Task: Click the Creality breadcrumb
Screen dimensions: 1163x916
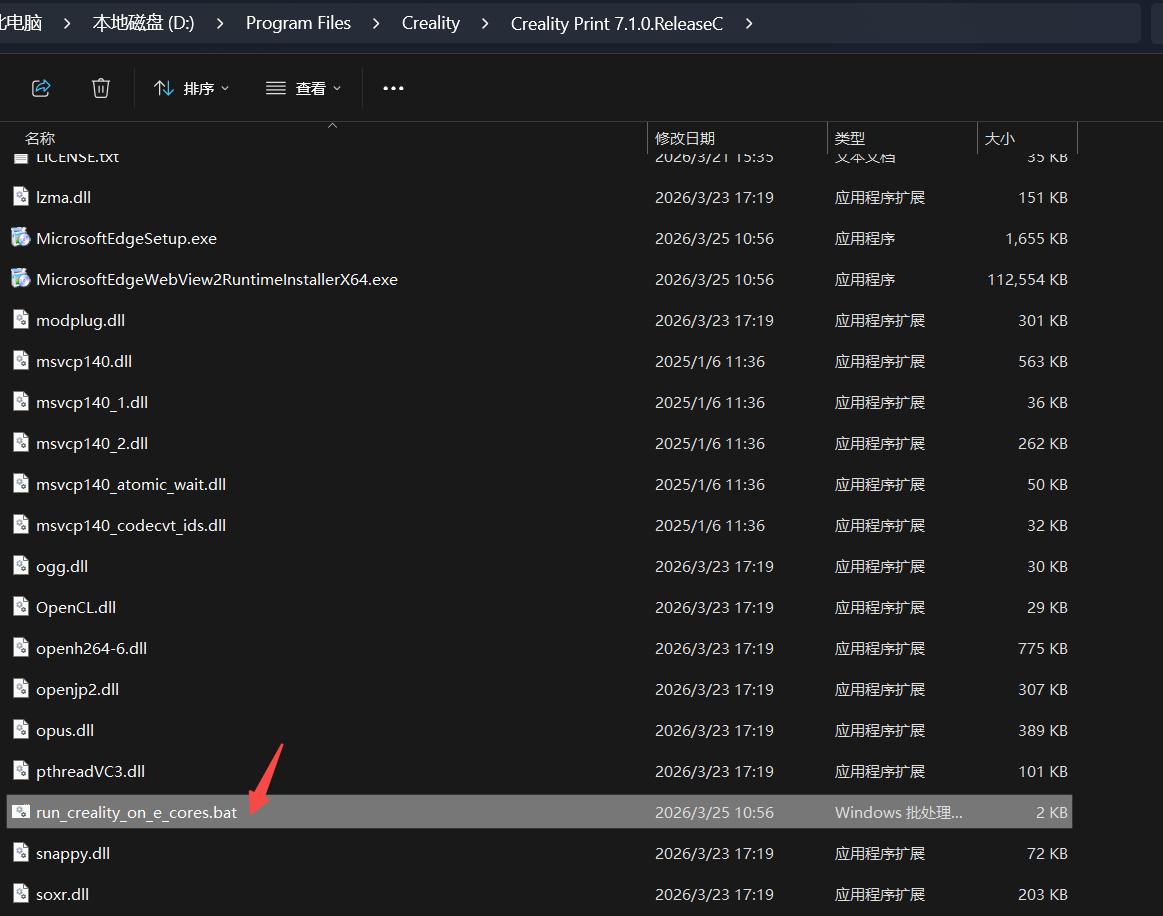Action: click(431, 23)
